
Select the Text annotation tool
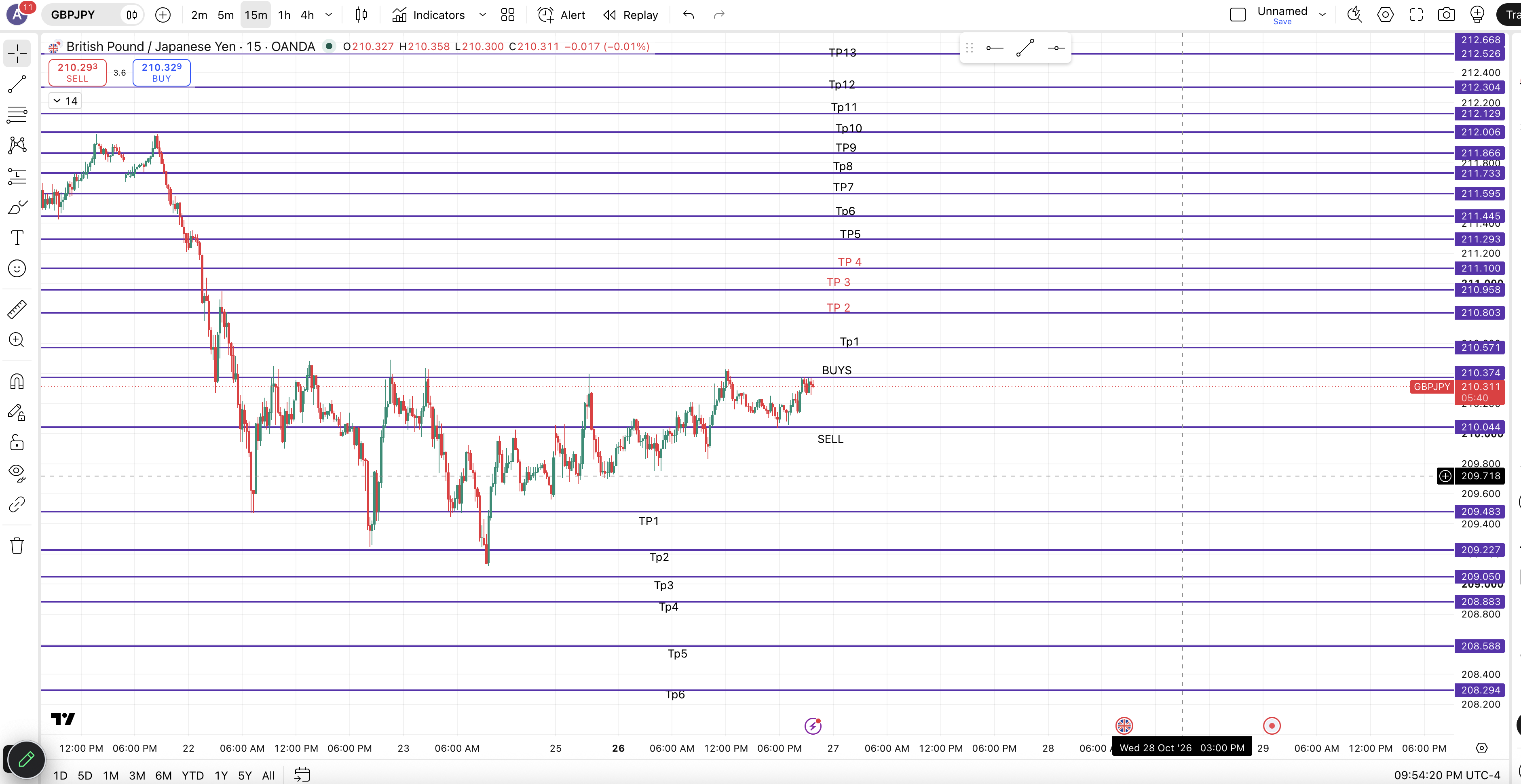click(17, 237)
